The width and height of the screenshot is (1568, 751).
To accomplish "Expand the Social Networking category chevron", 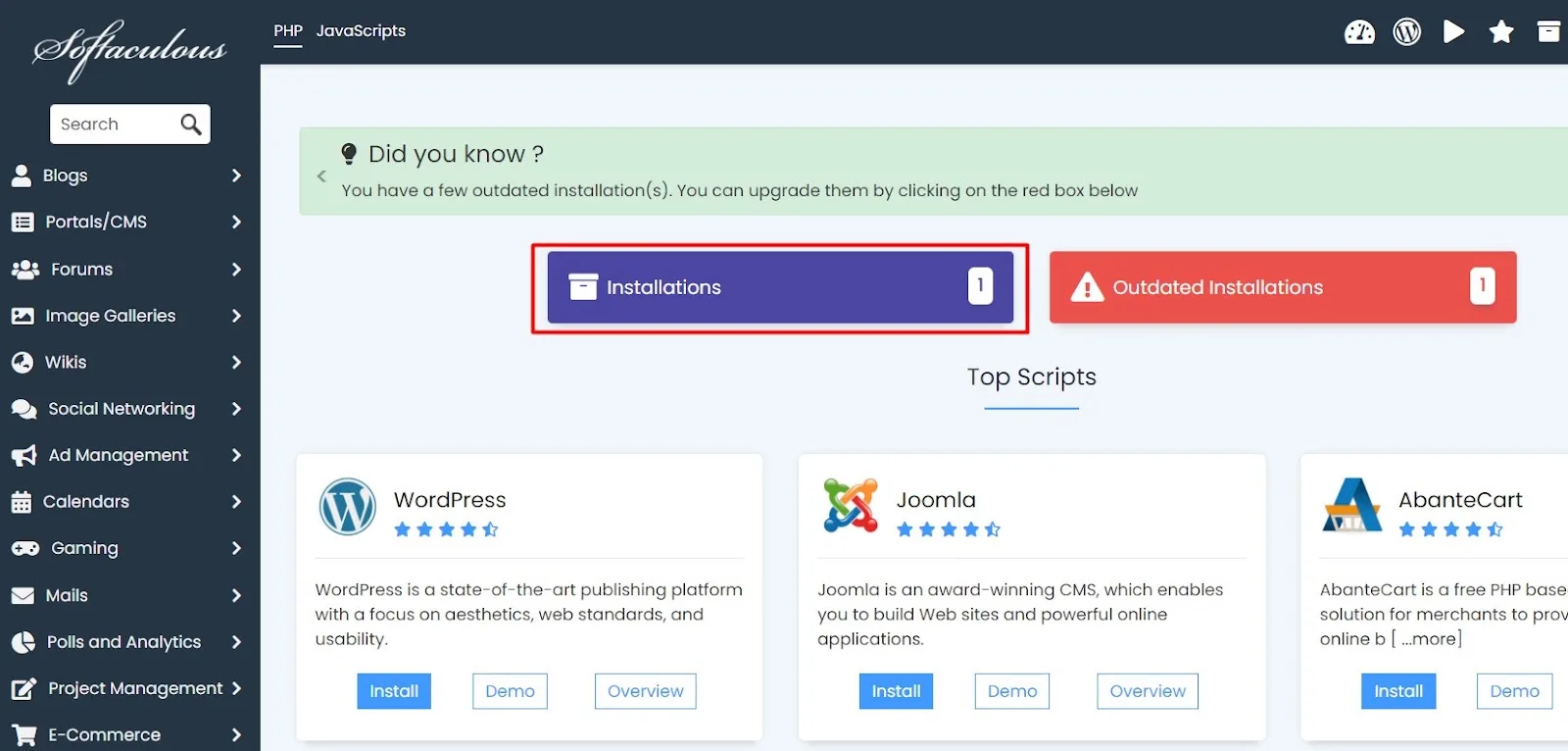I will 236,409.
